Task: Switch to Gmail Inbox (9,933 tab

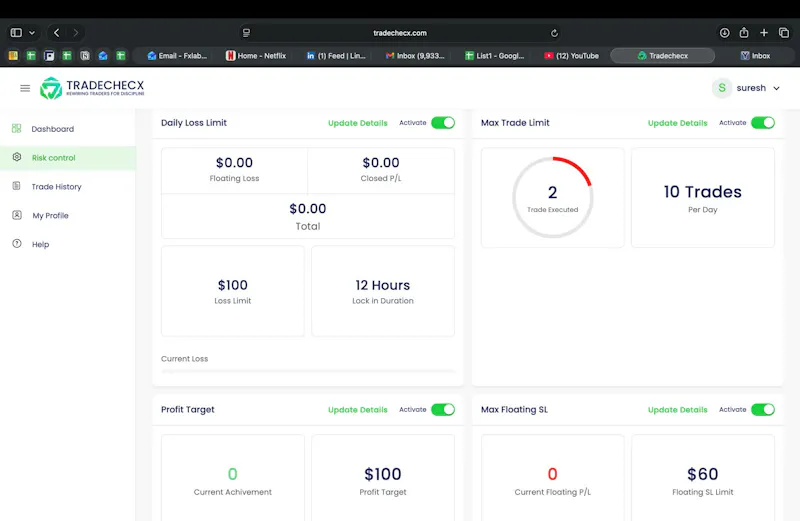Action: click(415, 56)
